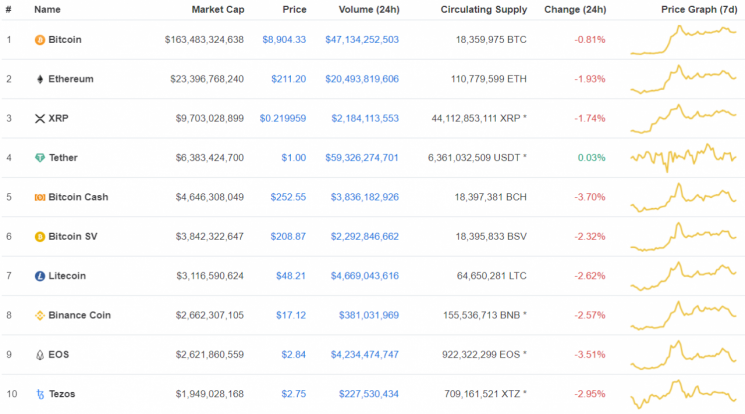Open the Bitcoin Cash name link
This screenshot has width=745, height=414.
coord(78,197)
